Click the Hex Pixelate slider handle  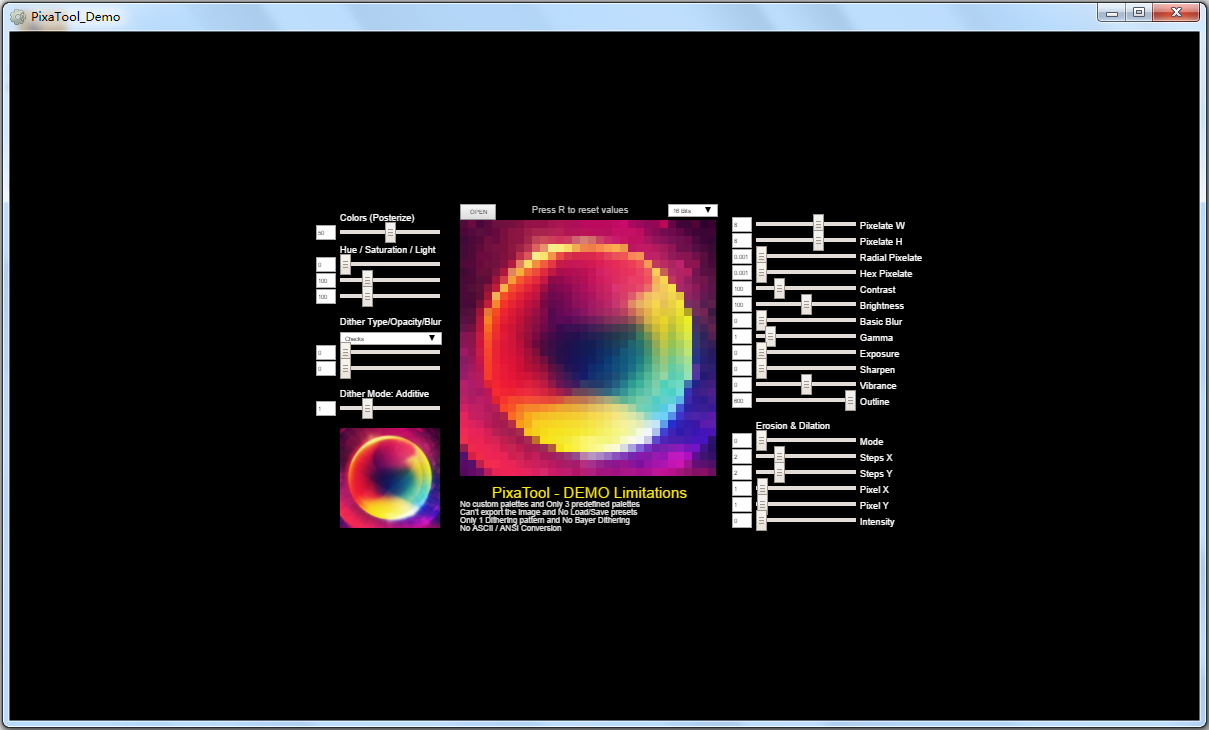click(761, 273)
